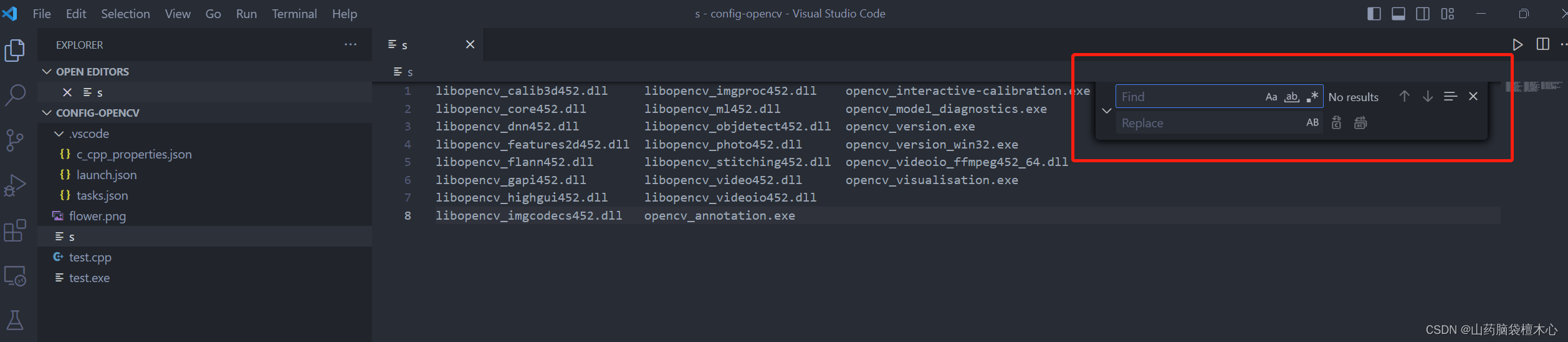Viewport: 1568px width, 342px height.
Task: Run the current file with play button
Action: (1518, 44)
